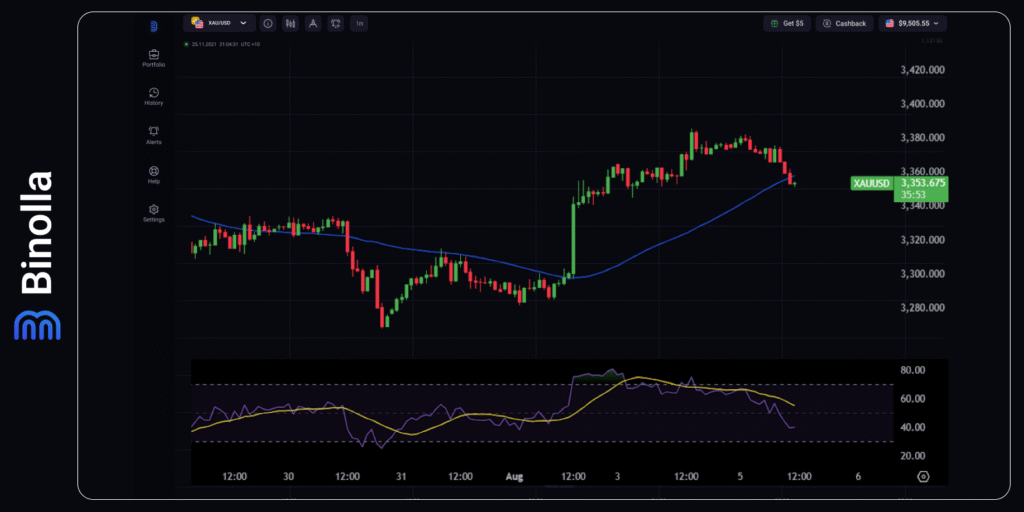Open the Alerts bell icon
This screenshot has height=512, width=1024.
(x=154, y=134)
